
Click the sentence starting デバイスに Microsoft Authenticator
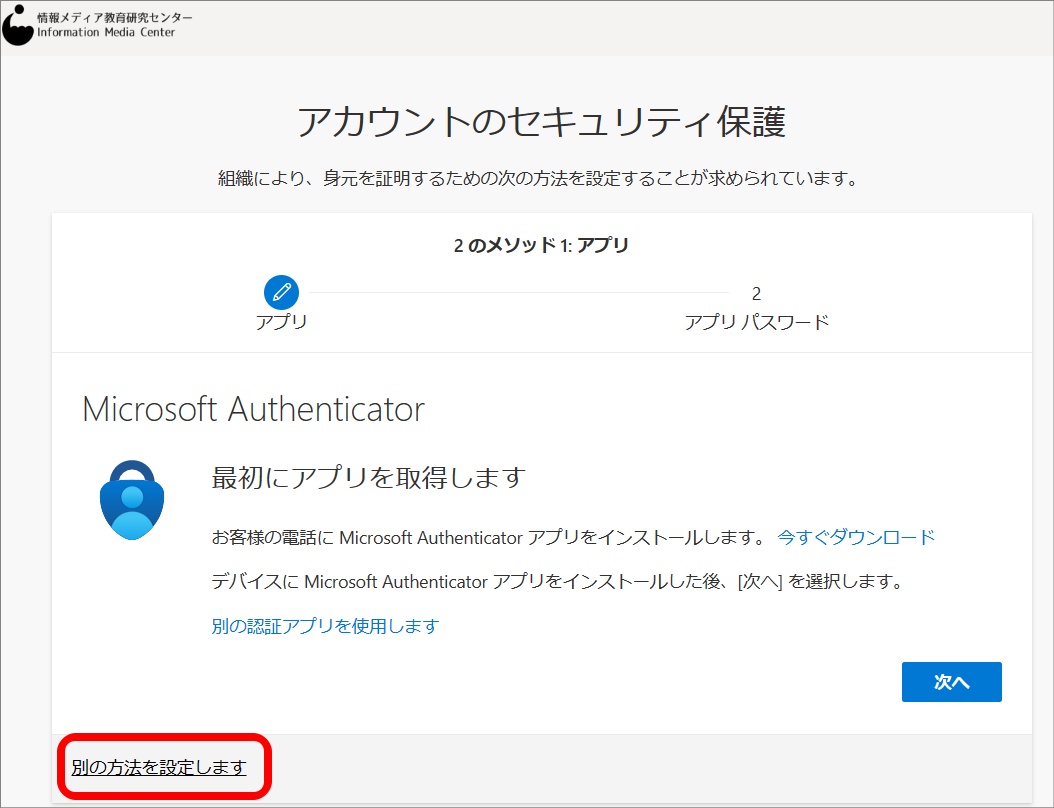point(558,581)
